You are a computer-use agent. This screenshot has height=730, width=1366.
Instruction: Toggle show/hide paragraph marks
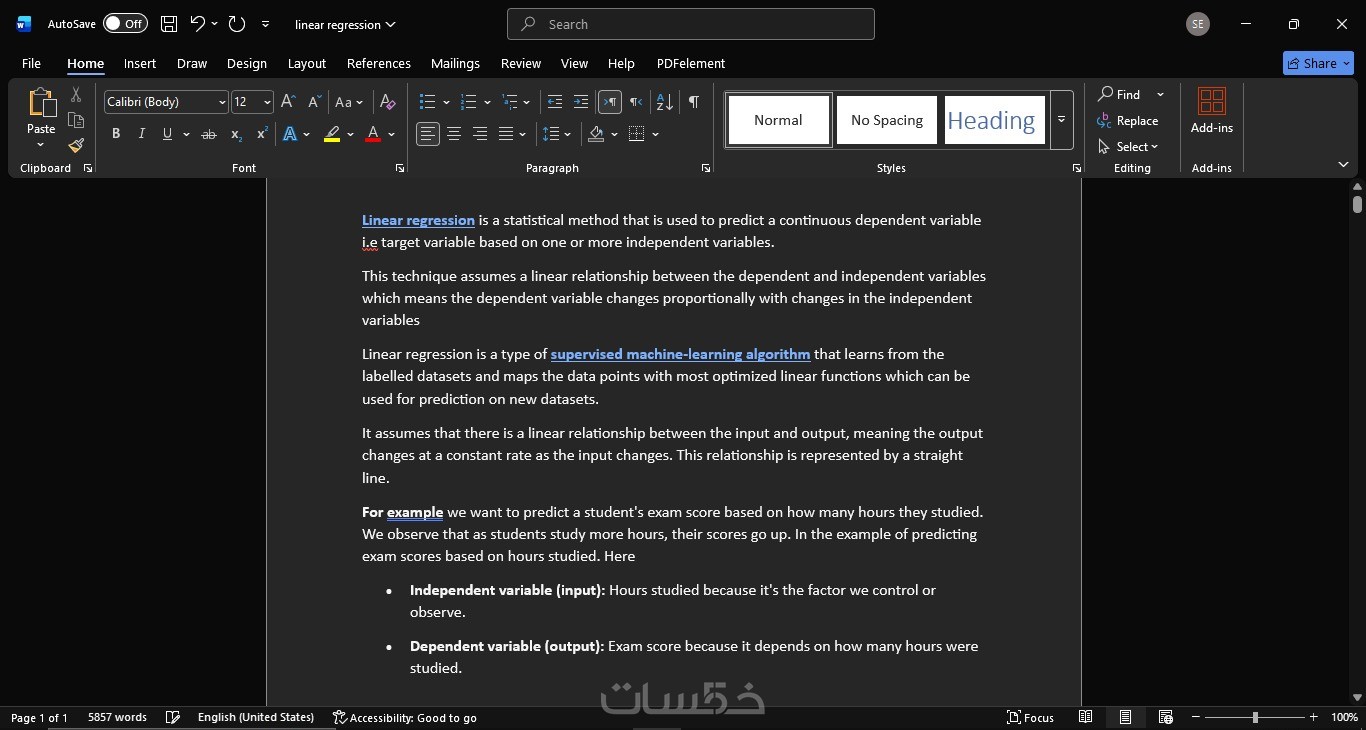[694, 102]
